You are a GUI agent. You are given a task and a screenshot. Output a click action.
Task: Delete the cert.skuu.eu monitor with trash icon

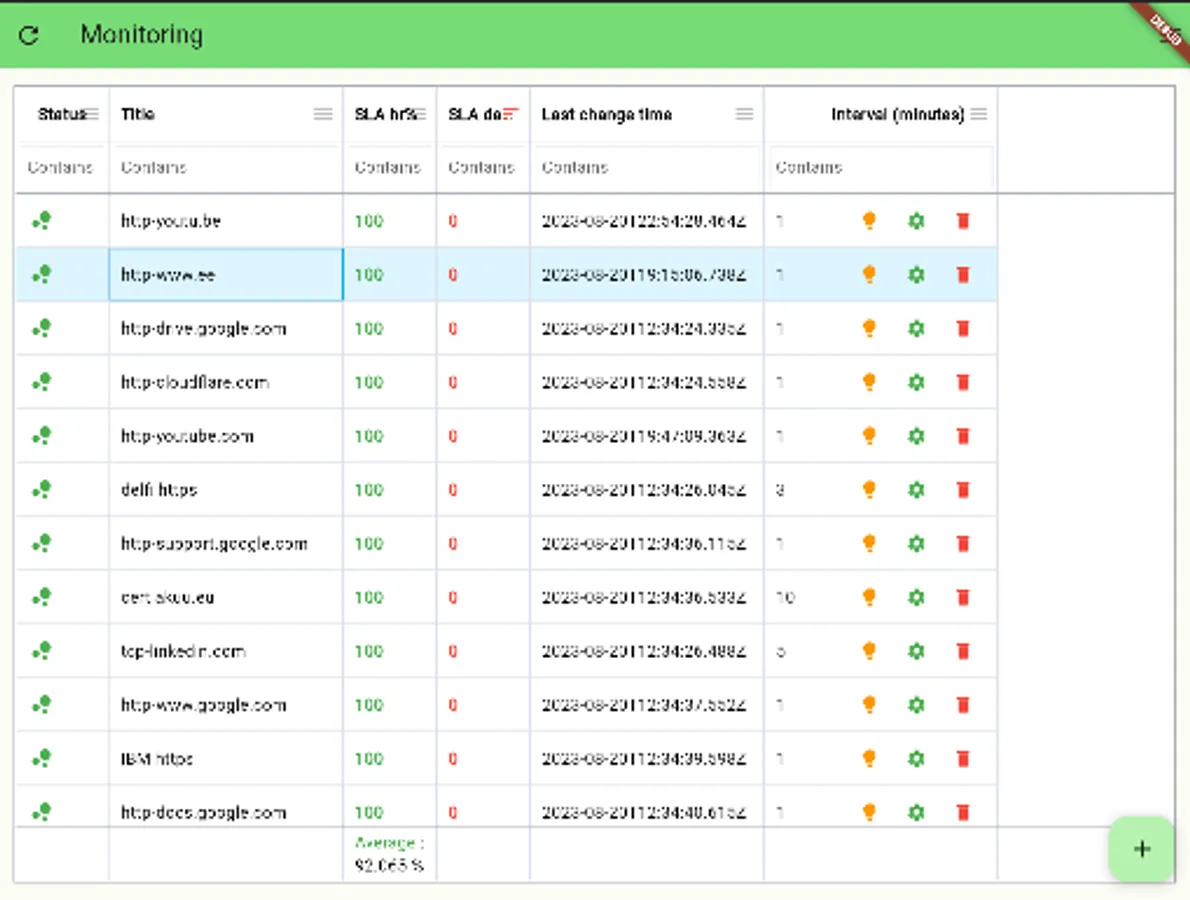[x=963, y=597]
